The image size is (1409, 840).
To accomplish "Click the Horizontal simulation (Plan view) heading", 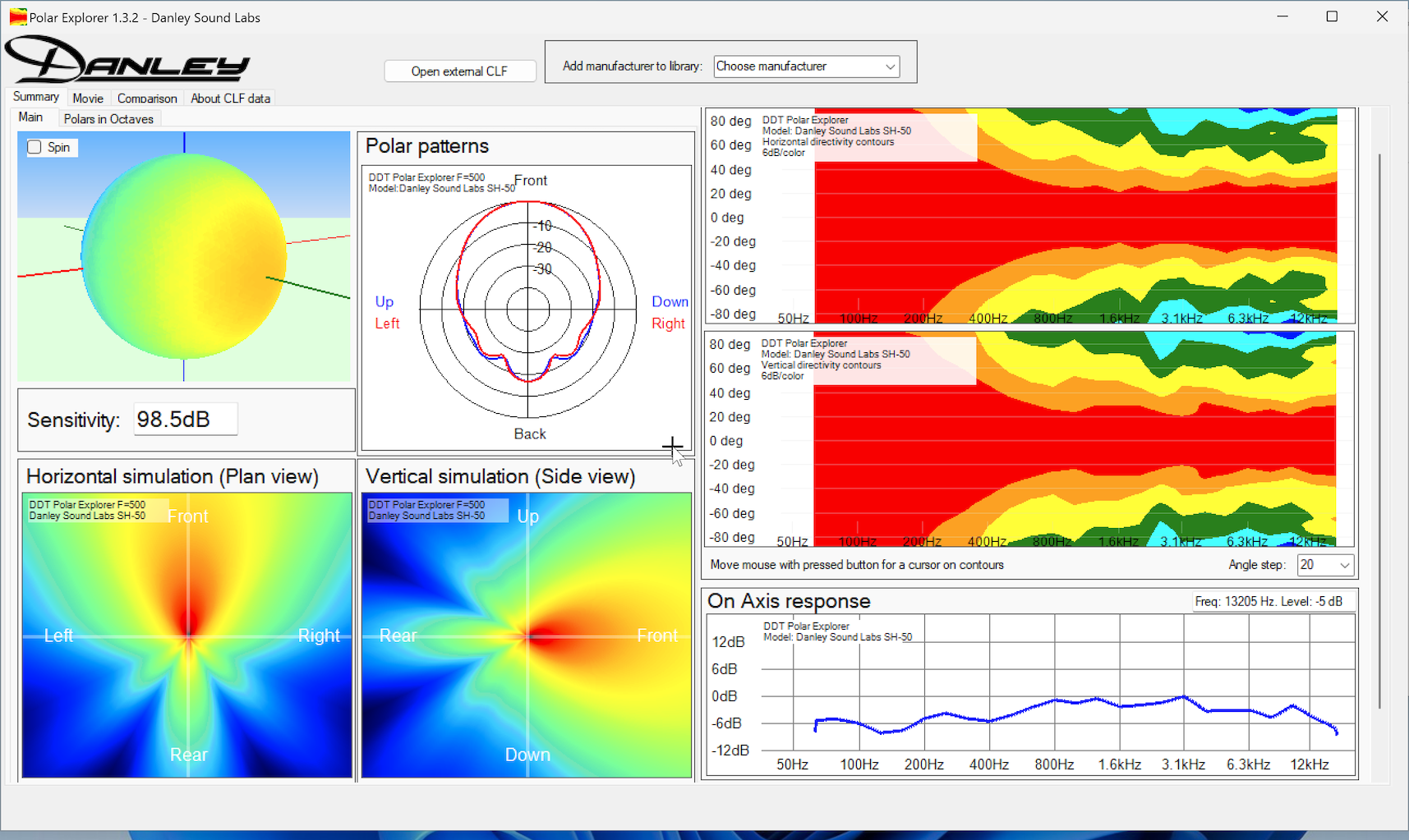I will (x=173, y=477).
